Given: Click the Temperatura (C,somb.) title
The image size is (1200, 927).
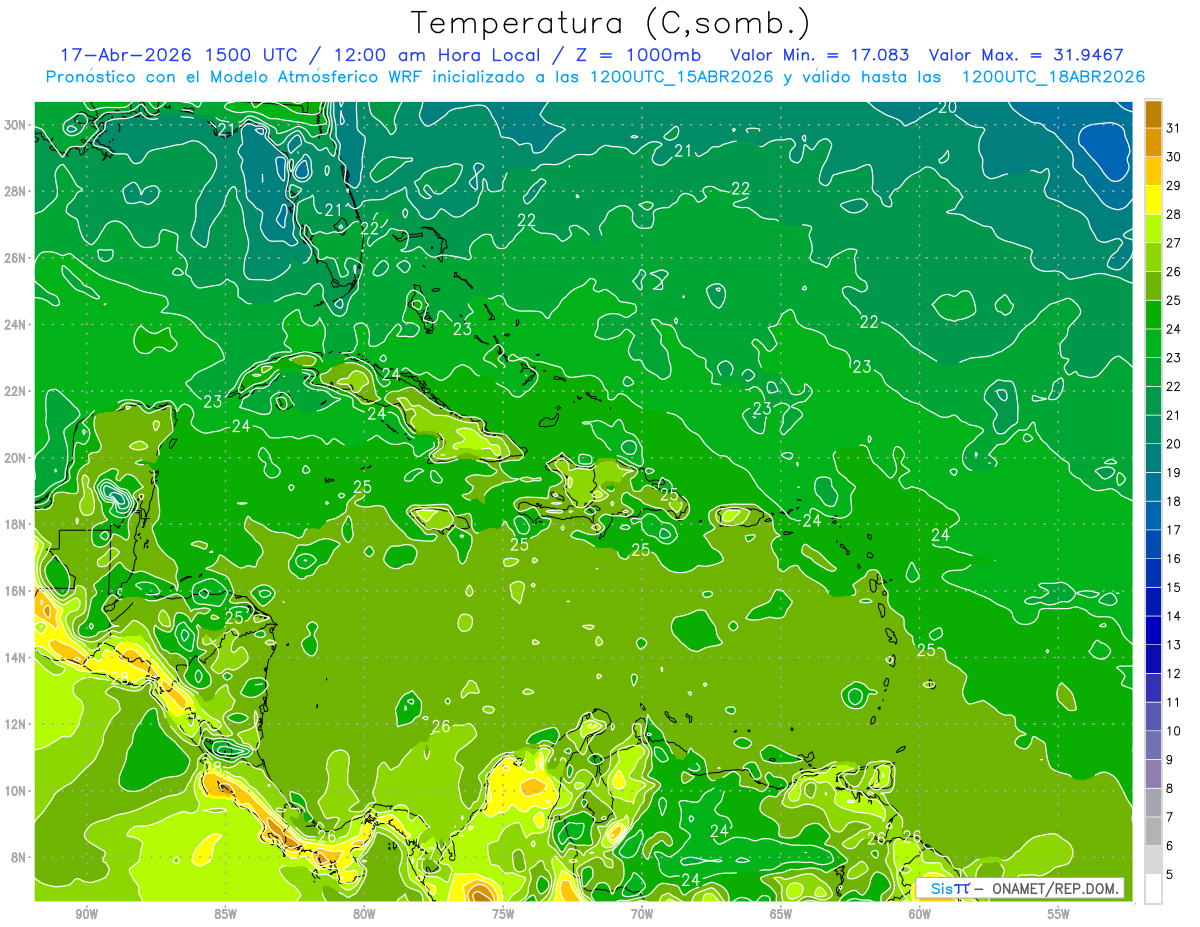Looking at the screenshot, I should (611, 22).
